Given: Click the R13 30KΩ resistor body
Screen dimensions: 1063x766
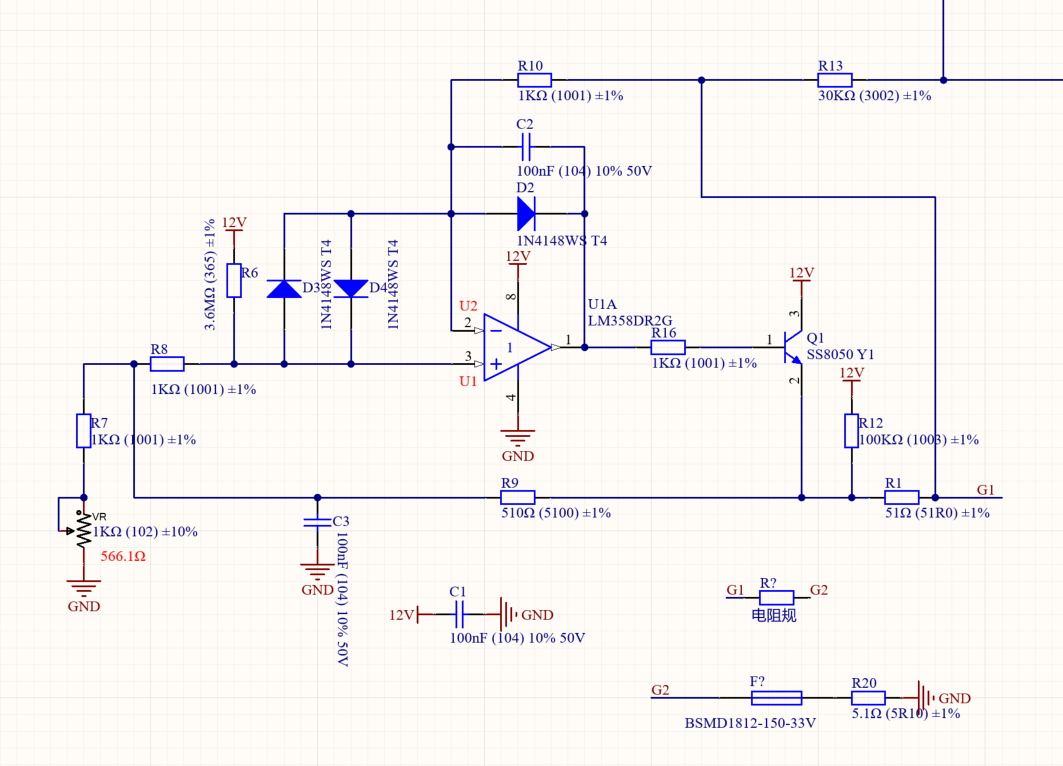Looking at the screenshot, I should point(835,80).
